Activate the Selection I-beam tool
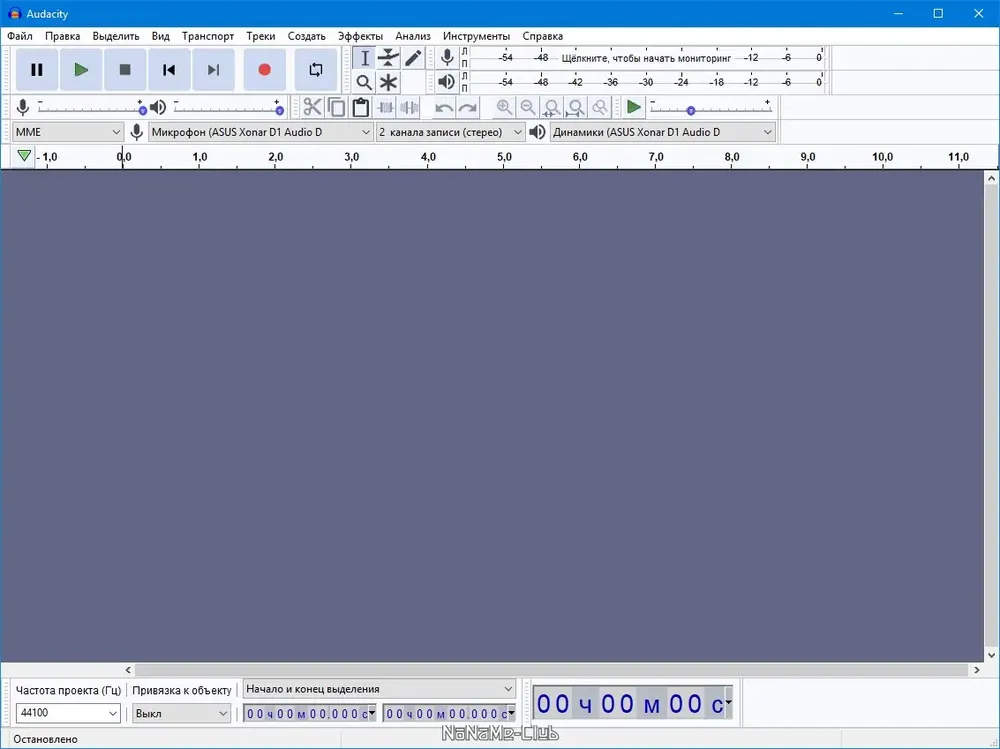1000x749 pixels. [364, 58]
